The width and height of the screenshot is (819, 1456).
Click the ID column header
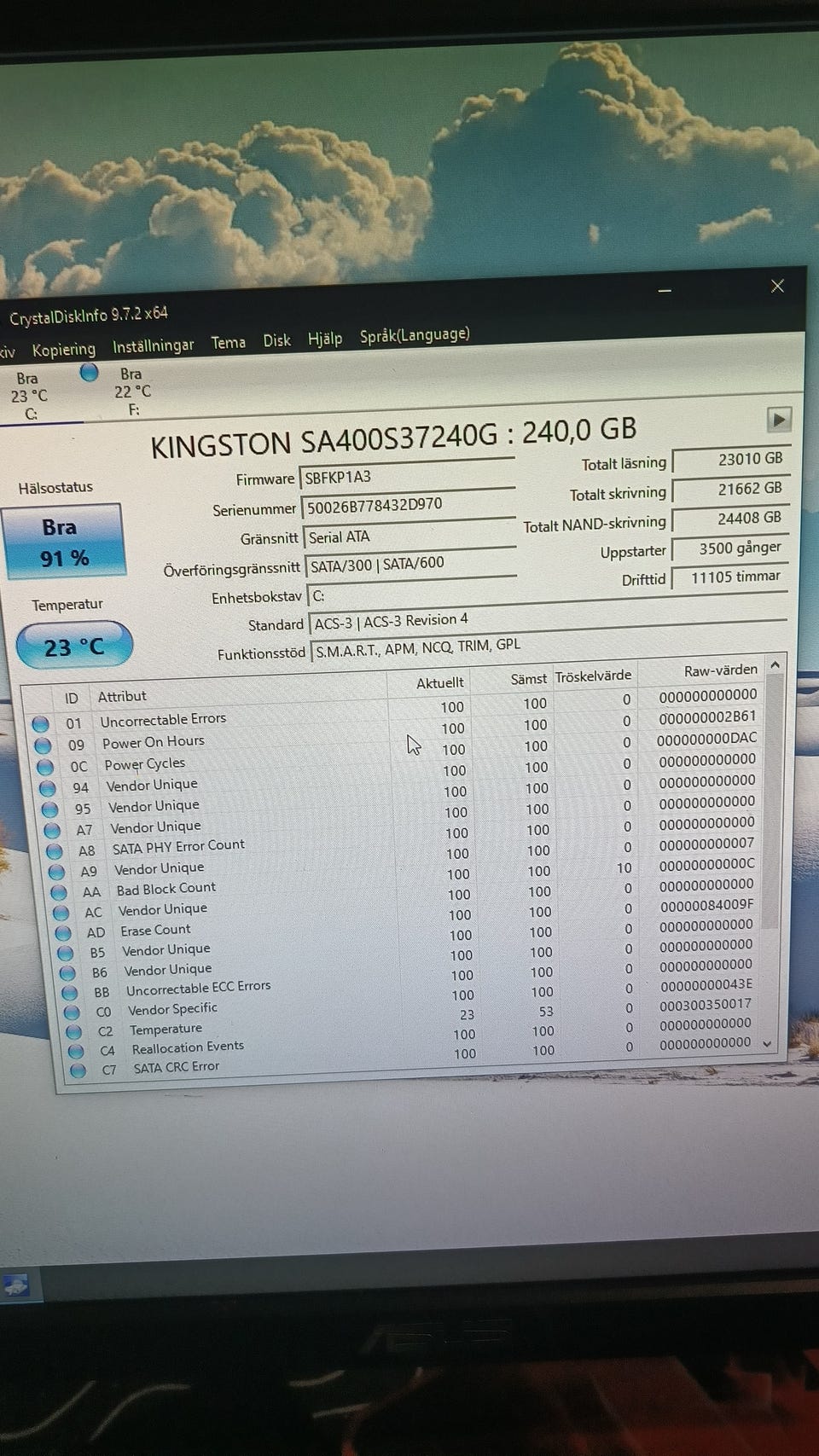[x=72, y=699]
